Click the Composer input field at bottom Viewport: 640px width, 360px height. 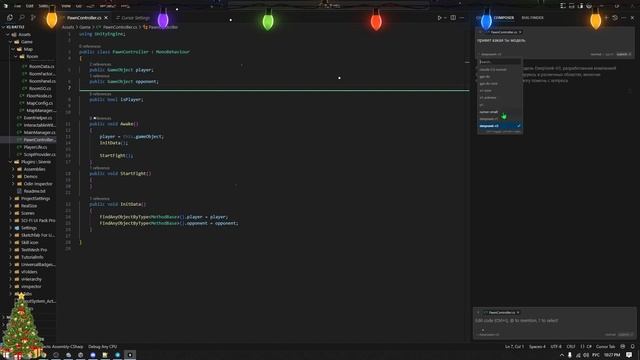pos(554,321)
